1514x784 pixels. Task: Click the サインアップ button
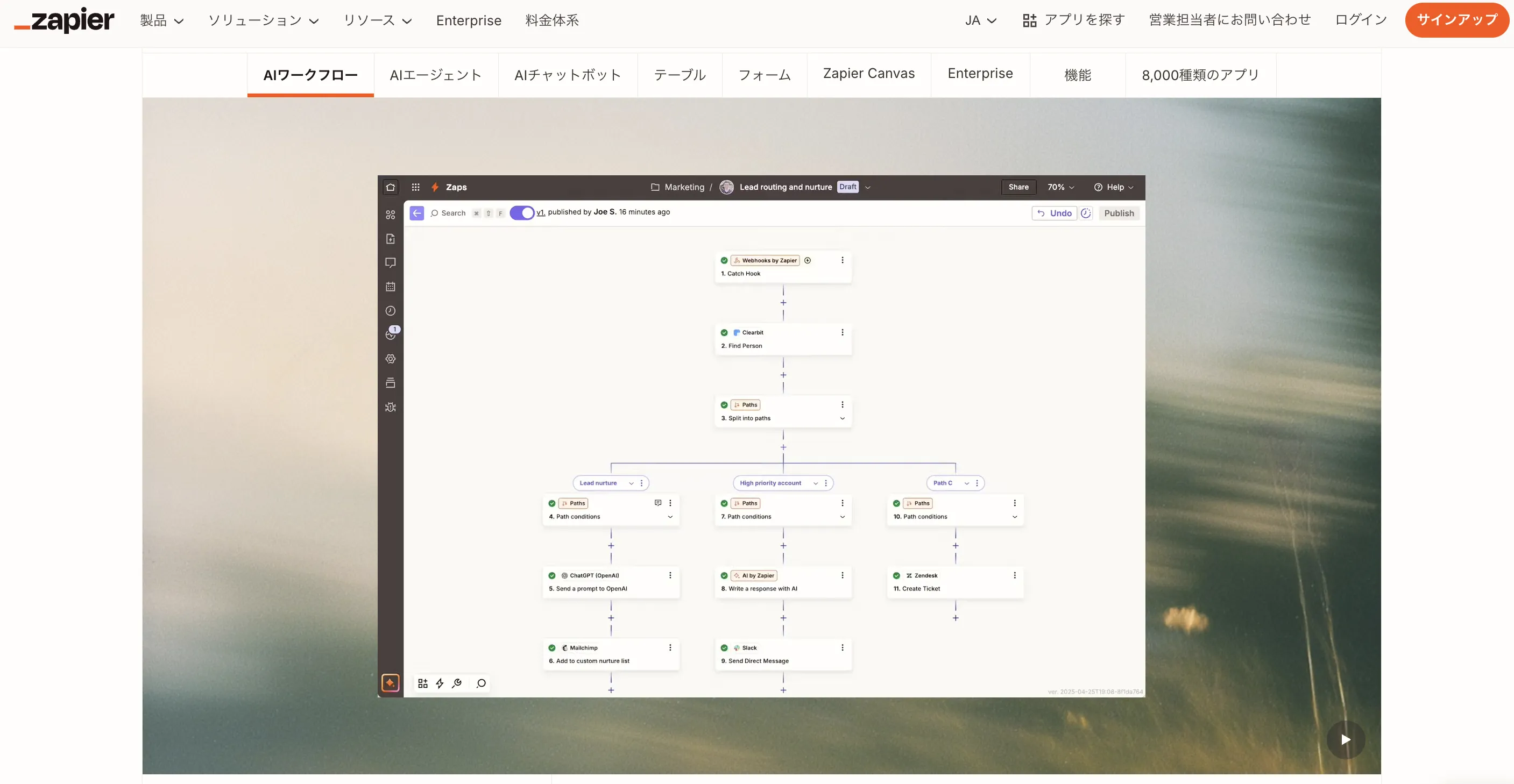[x=1456, y=20]
